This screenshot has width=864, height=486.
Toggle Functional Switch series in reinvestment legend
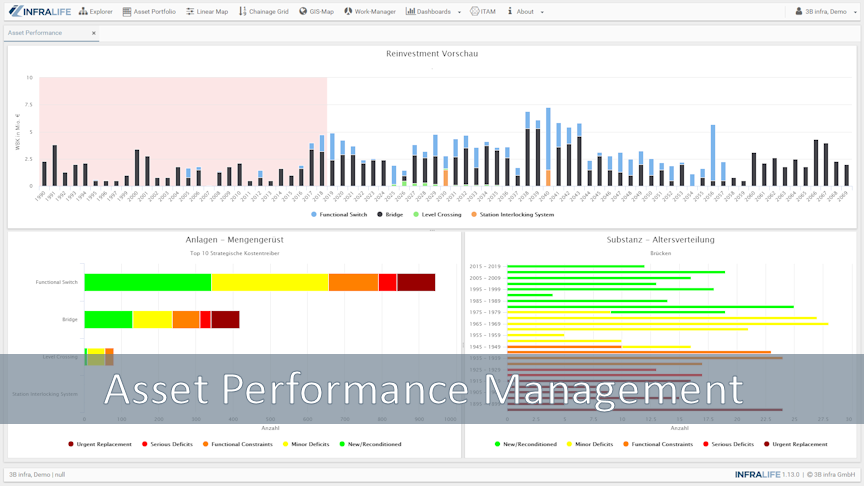tap(341, 214)
